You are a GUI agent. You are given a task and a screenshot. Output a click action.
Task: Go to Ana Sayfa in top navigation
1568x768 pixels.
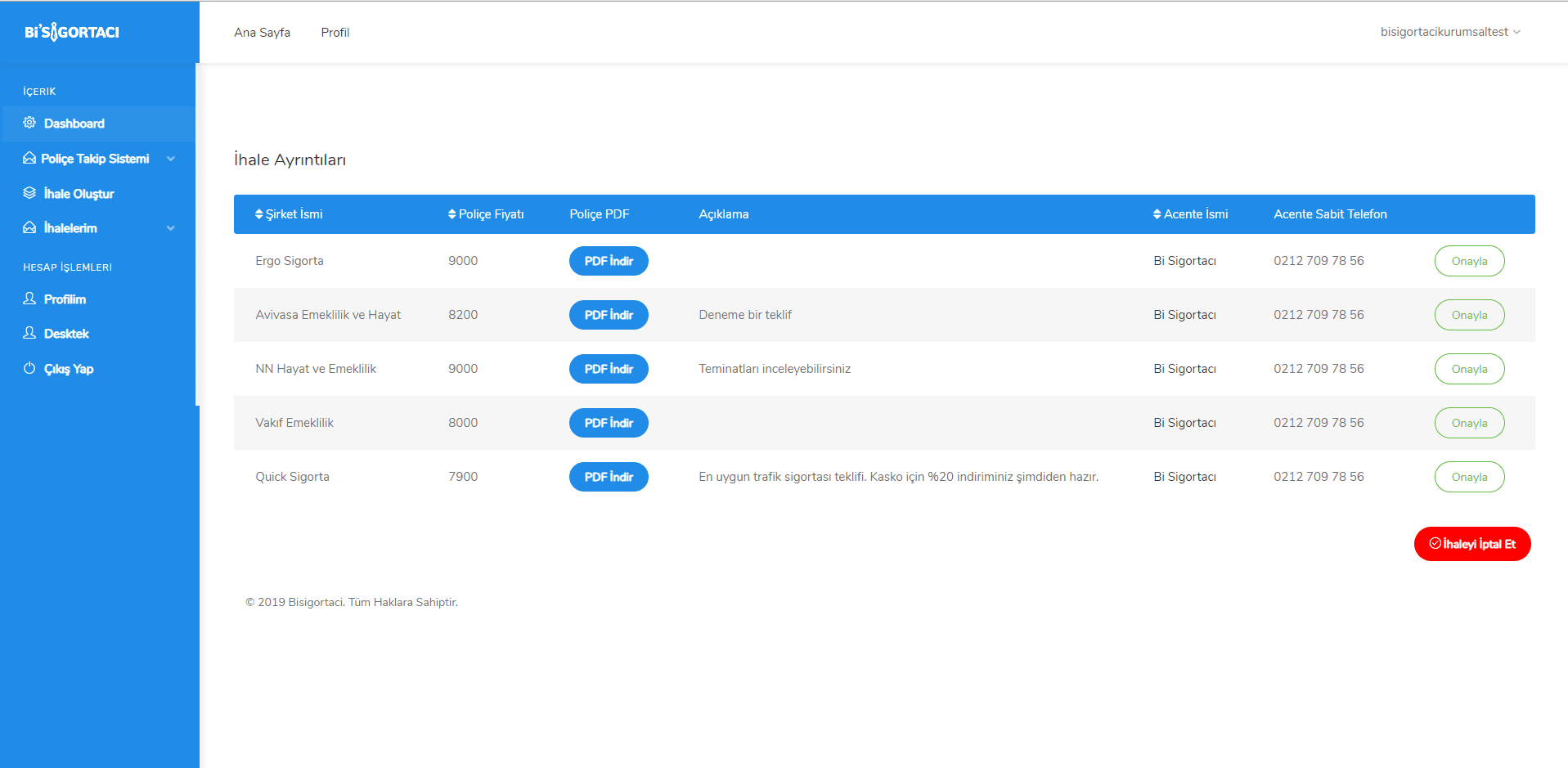(262, 33)
